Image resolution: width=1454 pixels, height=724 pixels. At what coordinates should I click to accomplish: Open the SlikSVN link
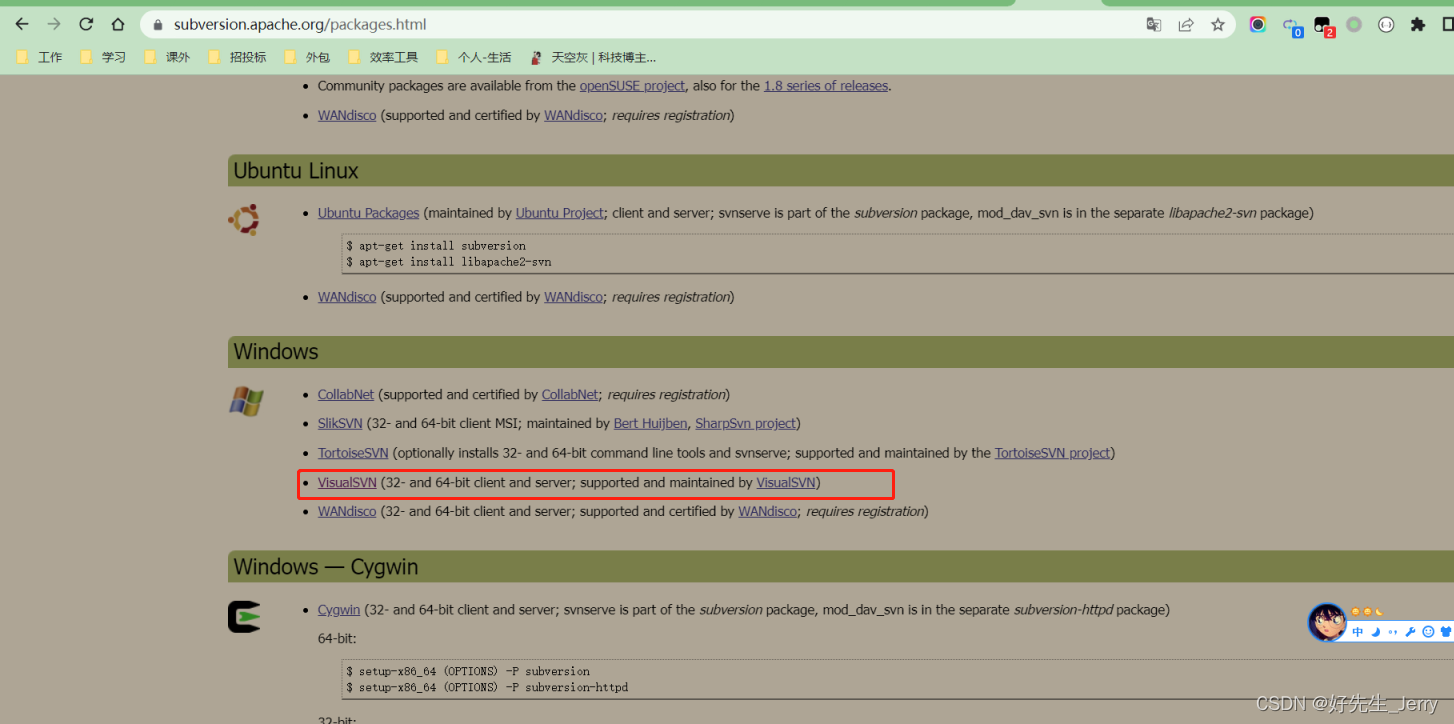[340, 424]
